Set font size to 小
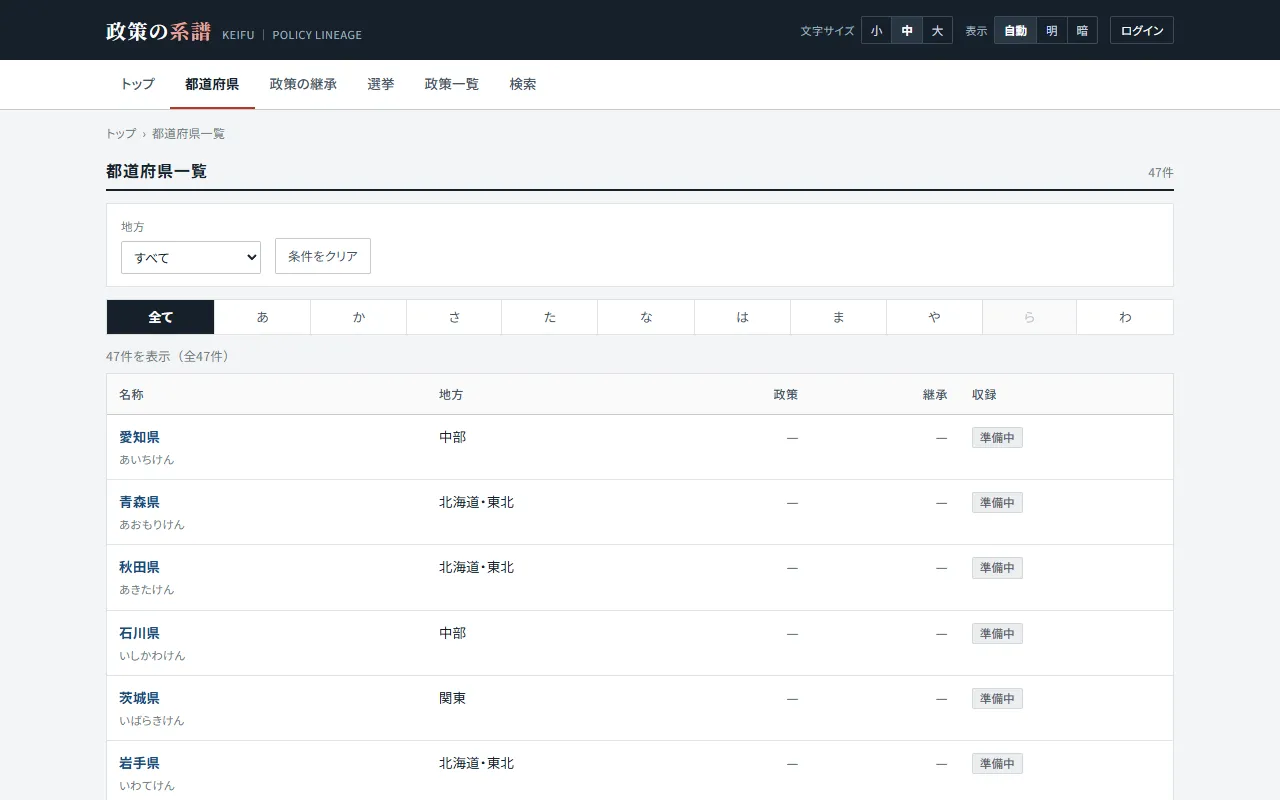Screen dimensions: 1280x800 click(876, 30)
